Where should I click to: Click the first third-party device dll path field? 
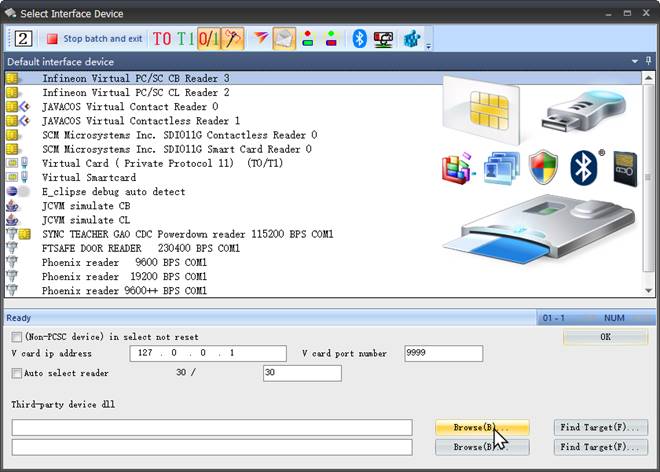(x=212, y=428)
